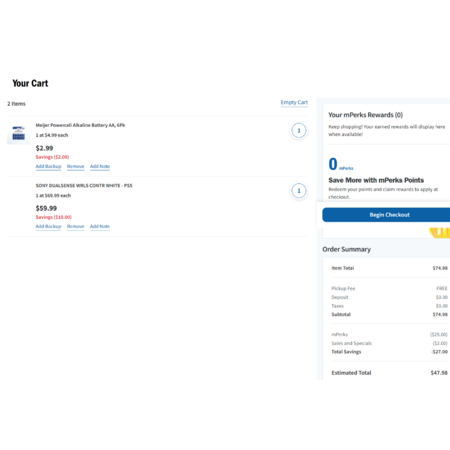This screenshot has width=450, height=450.
Task: Select the Savings ($2.00) text
Action: pos(52,157)
